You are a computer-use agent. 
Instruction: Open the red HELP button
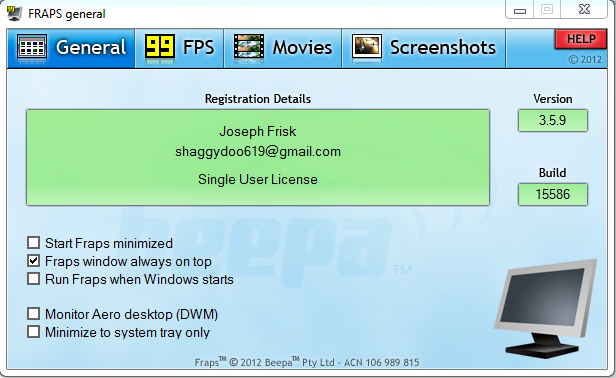(581, 39)
